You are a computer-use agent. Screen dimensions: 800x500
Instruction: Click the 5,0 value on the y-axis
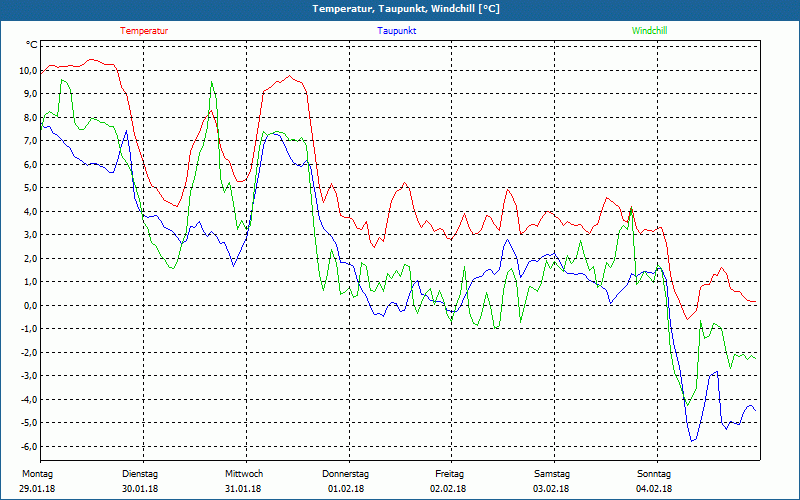(x=30, y=188)
